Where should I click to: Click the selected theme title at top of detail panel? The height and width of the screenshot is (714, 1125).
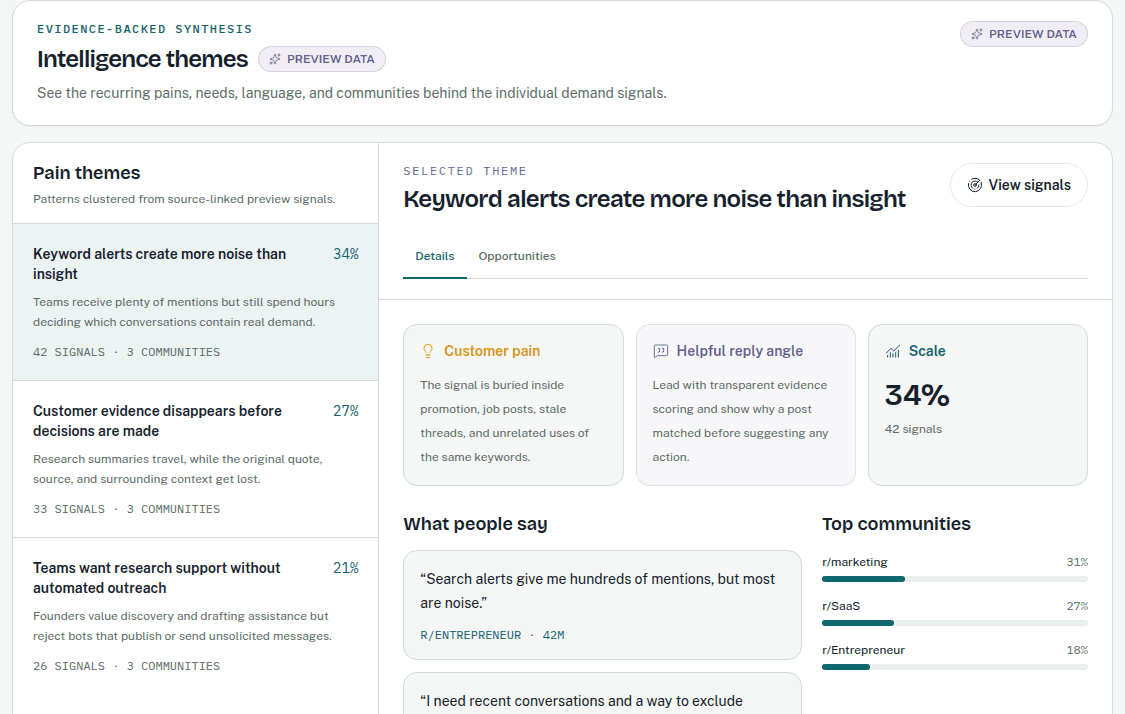point(654,199)
